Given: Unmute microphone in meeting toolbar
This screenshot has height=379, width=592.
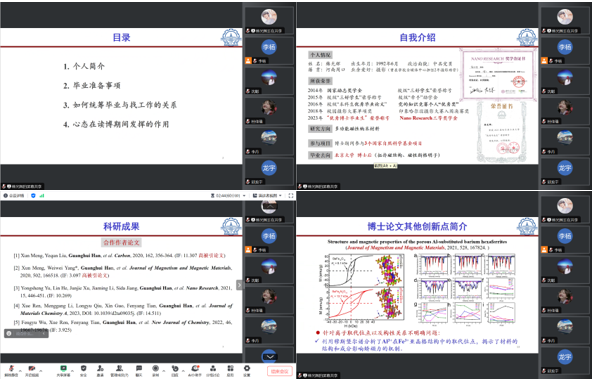Looking at the screenshot, I should (x=11, y=370).
